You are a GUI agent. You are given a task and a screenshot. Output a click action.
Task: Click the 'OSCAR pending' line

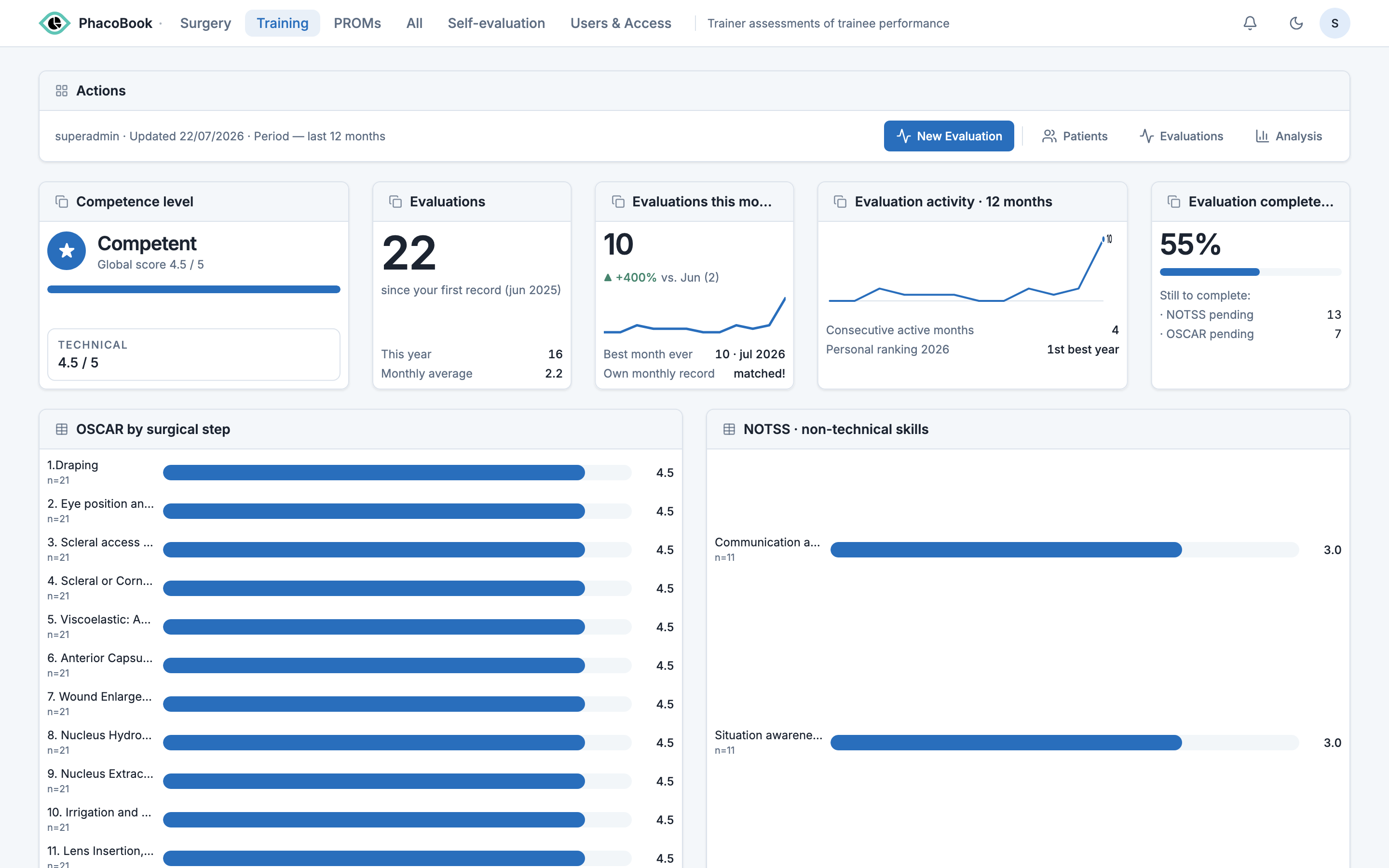tap(1251, 334)
